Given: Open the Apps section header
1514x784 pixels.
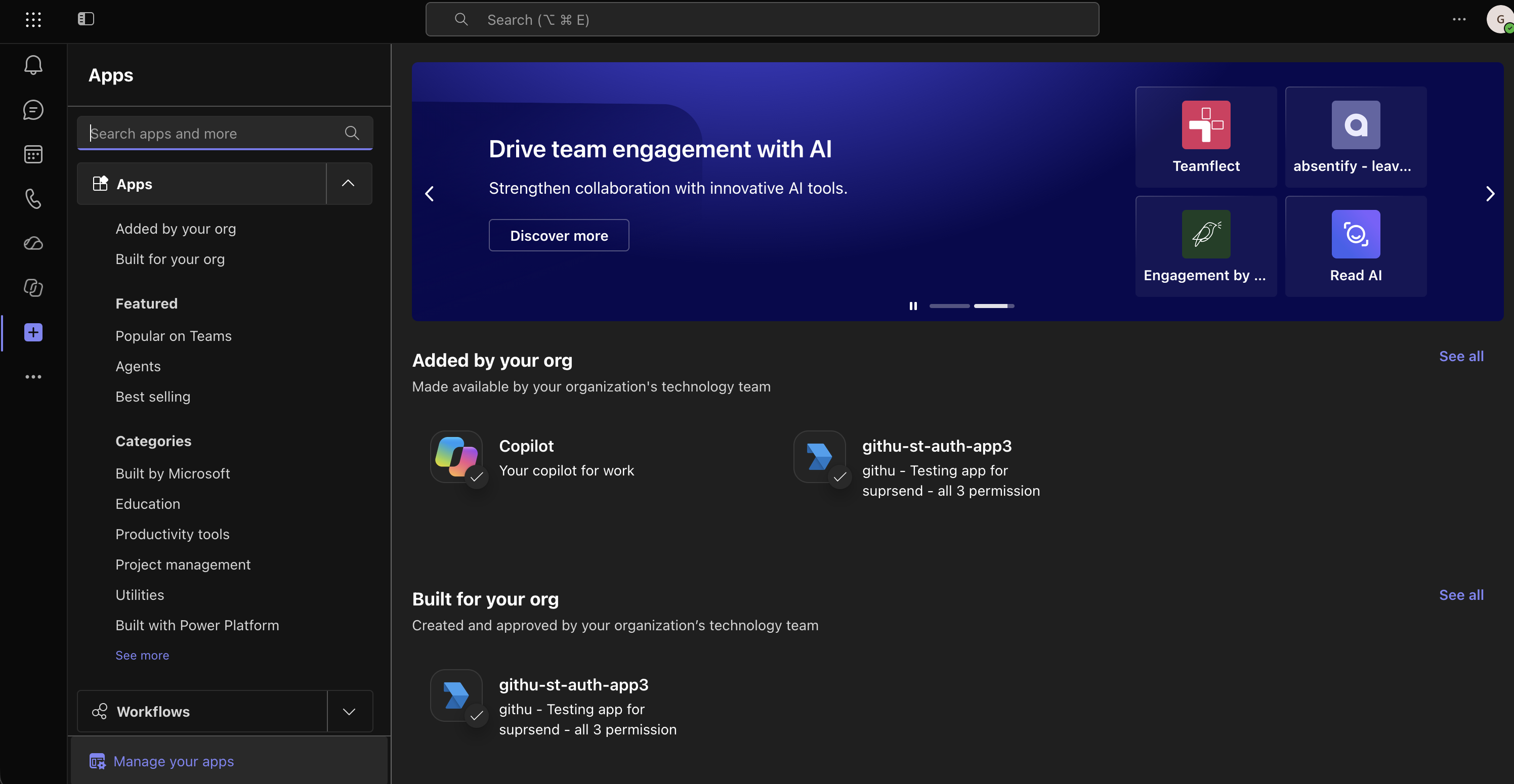Looking at the screenshot, I should point(201,184).
